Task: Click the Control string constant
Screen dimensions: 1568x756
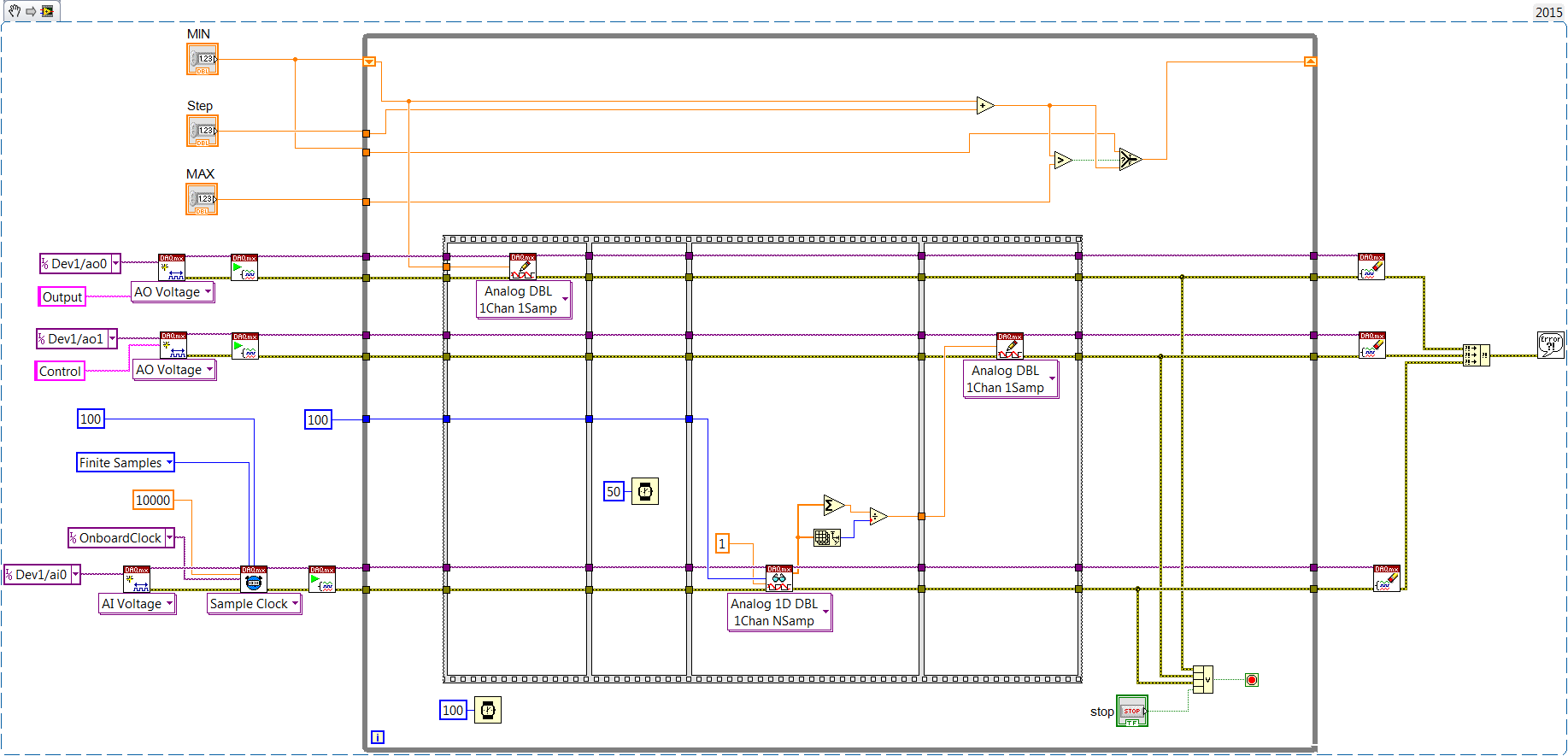Action: point(60,371)
